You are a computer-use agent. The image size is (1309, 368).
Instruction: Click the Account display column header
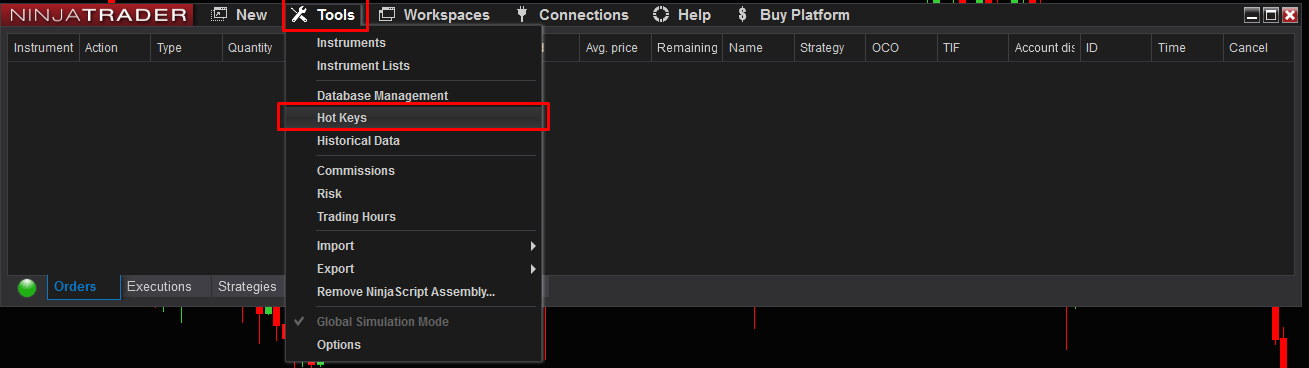(1044, 48)
